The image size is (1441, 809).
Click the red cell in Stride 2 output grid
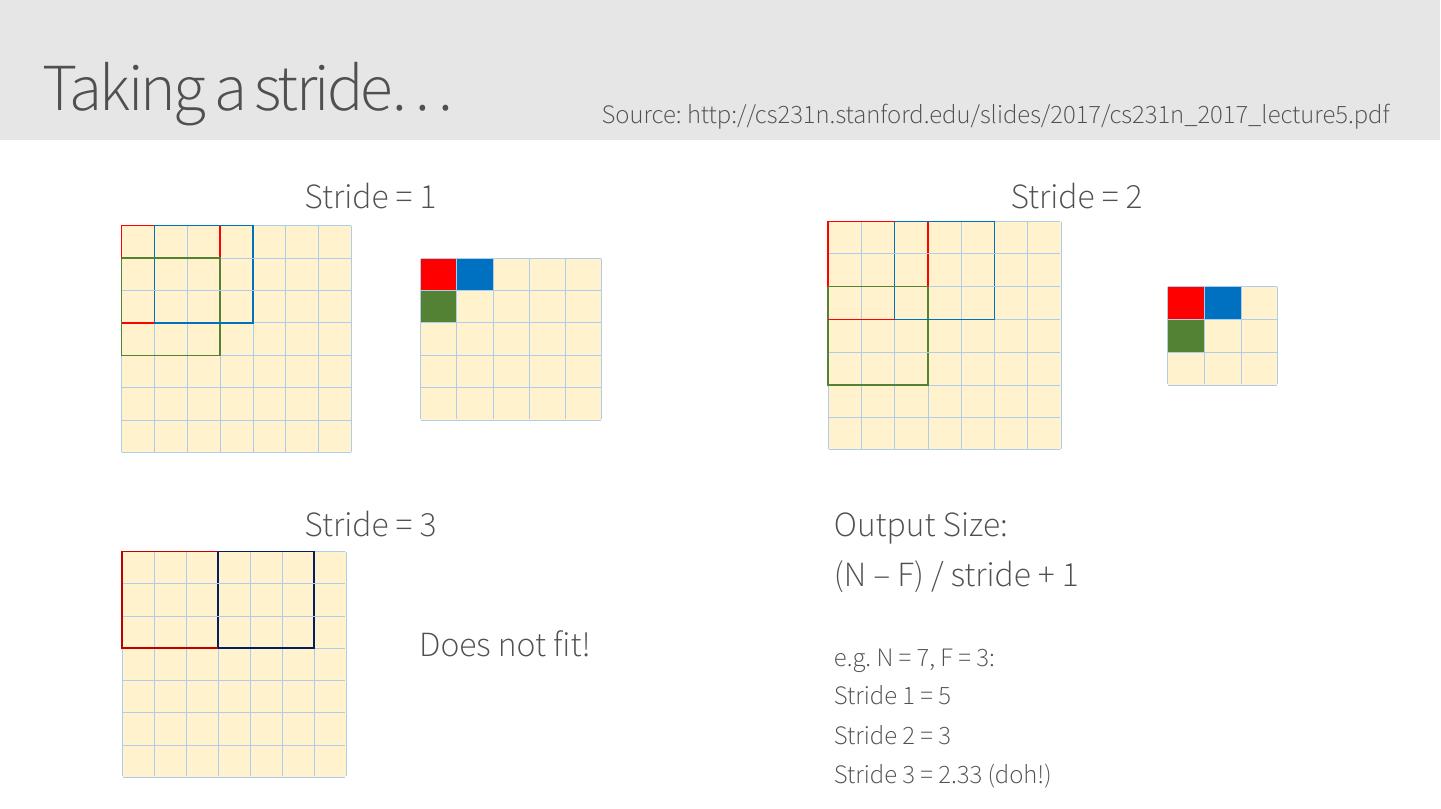coord(1185,303)
